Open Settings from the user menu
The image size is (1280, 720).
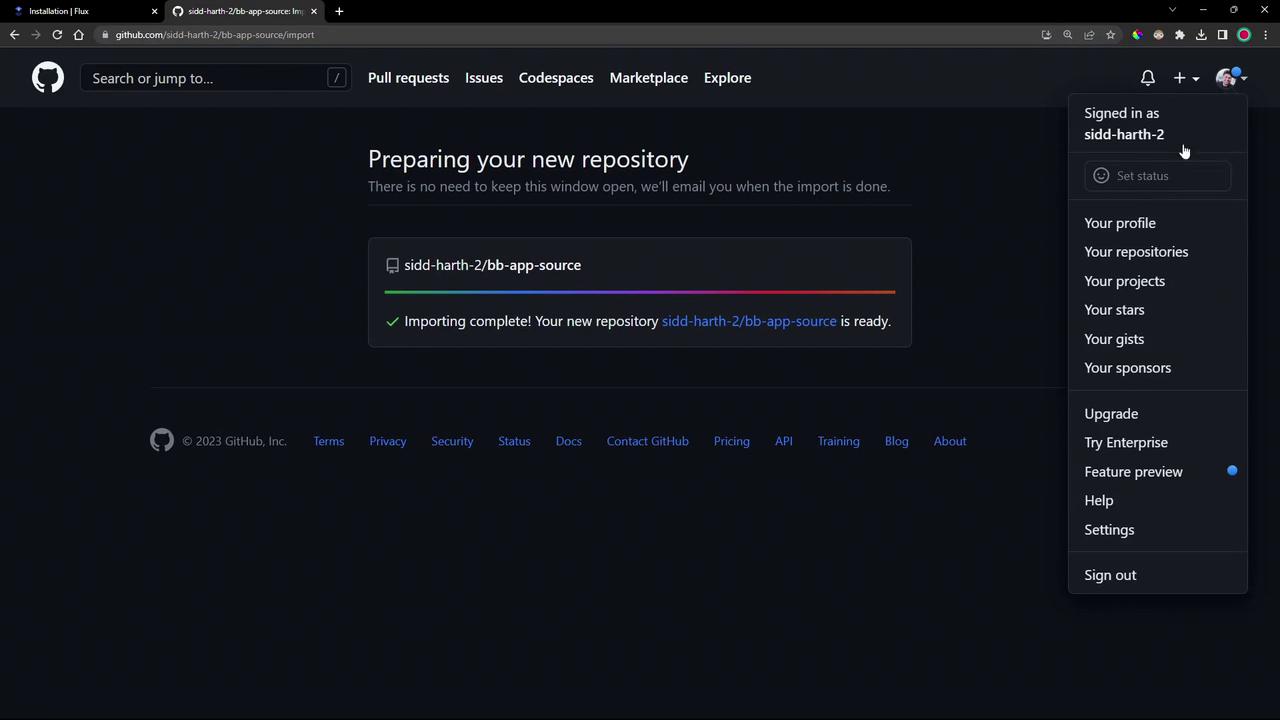coord(1158,530)
